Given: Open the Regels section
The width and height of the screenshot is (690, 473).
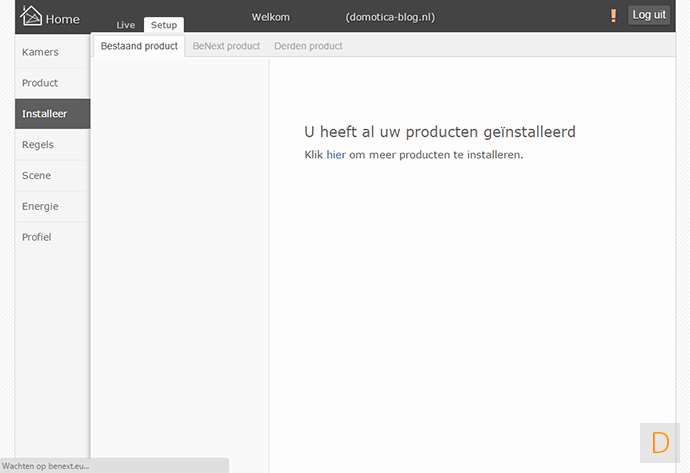Looking at the screenshot, I should (38, 145).
